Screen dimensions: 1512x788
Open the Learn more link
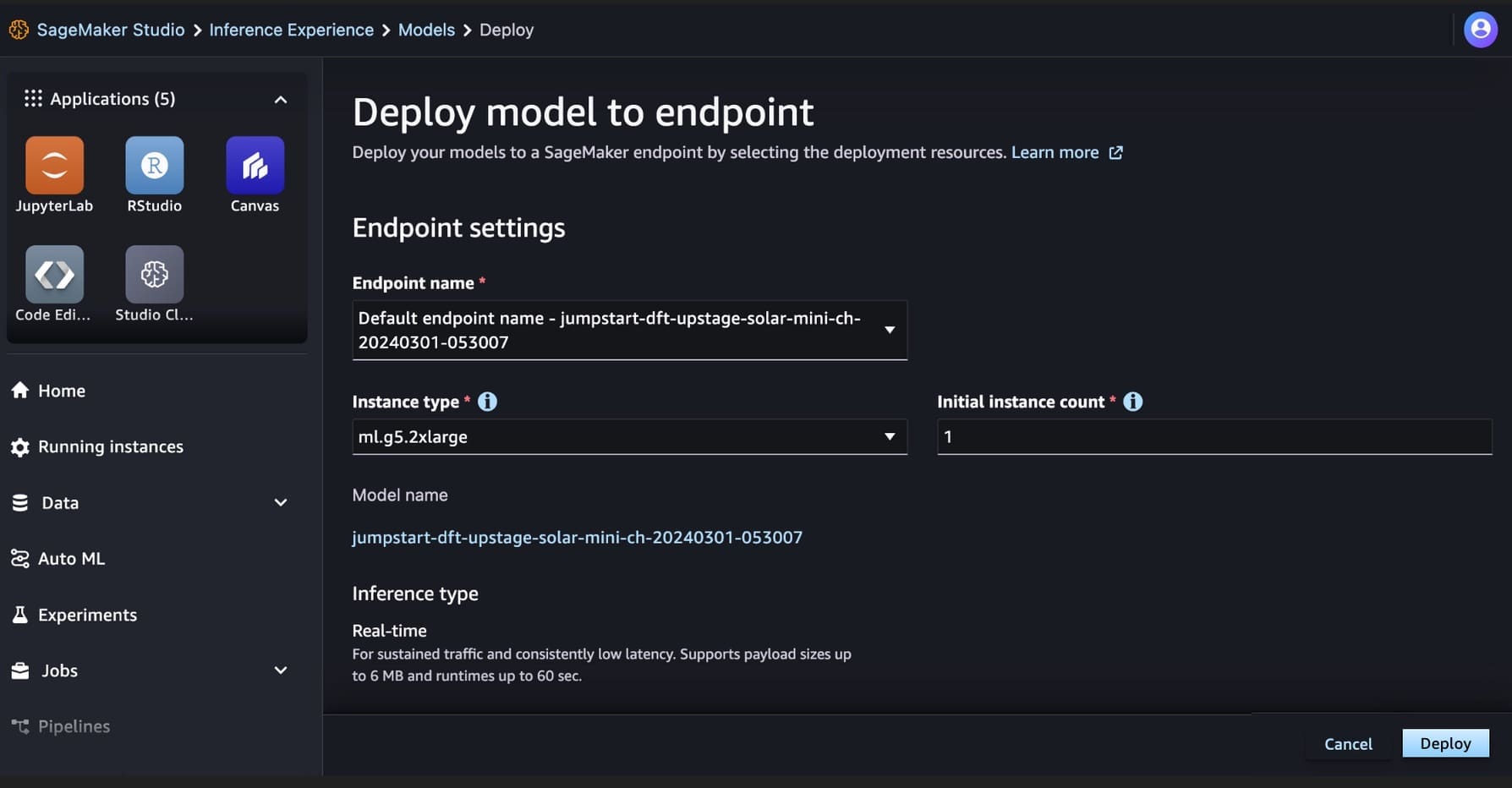[1055, 152]
